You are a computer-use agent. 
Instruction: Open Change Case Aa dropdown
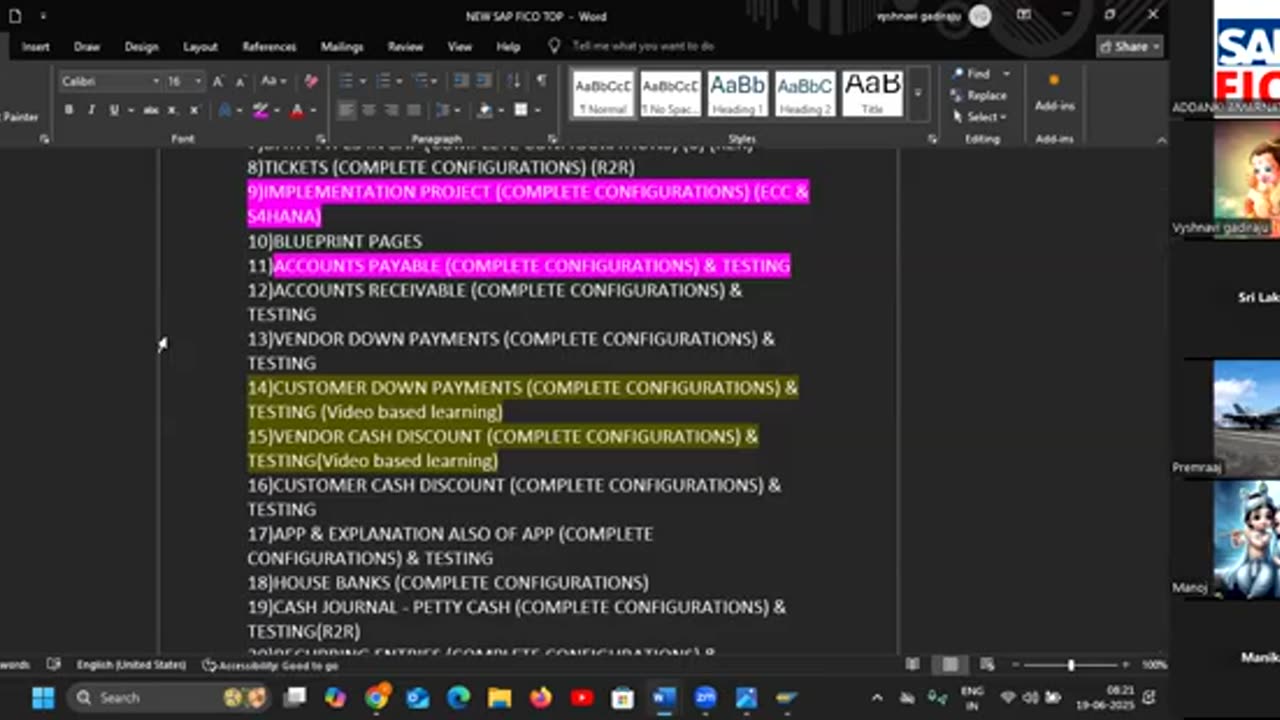click(272, 81)
